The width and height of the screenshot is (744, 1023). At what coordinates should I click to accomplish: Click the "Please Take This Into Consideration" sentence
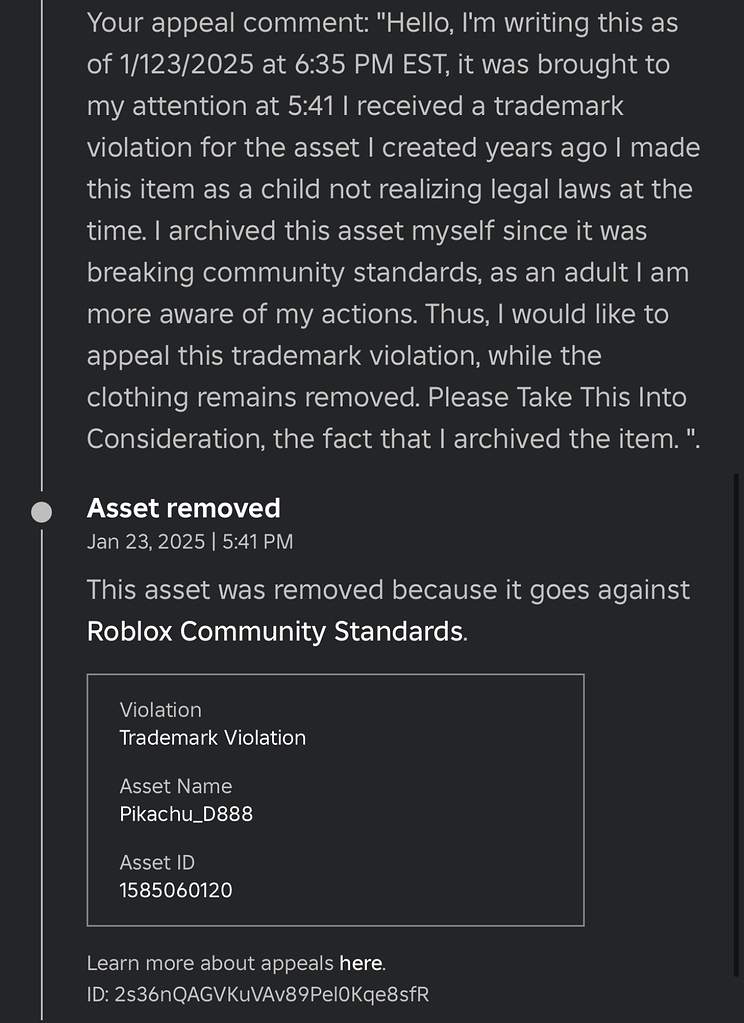coord(557,398)
